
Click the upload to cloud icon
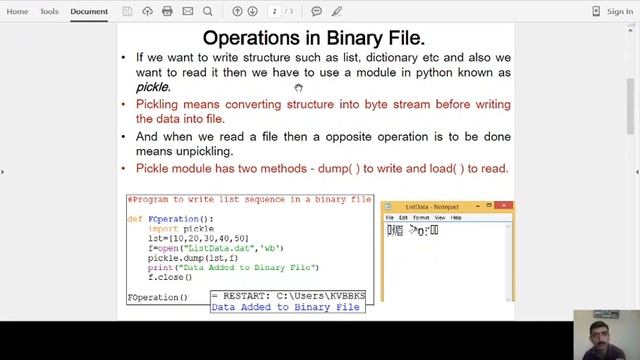pyautogui.click(x=147, y=11)
